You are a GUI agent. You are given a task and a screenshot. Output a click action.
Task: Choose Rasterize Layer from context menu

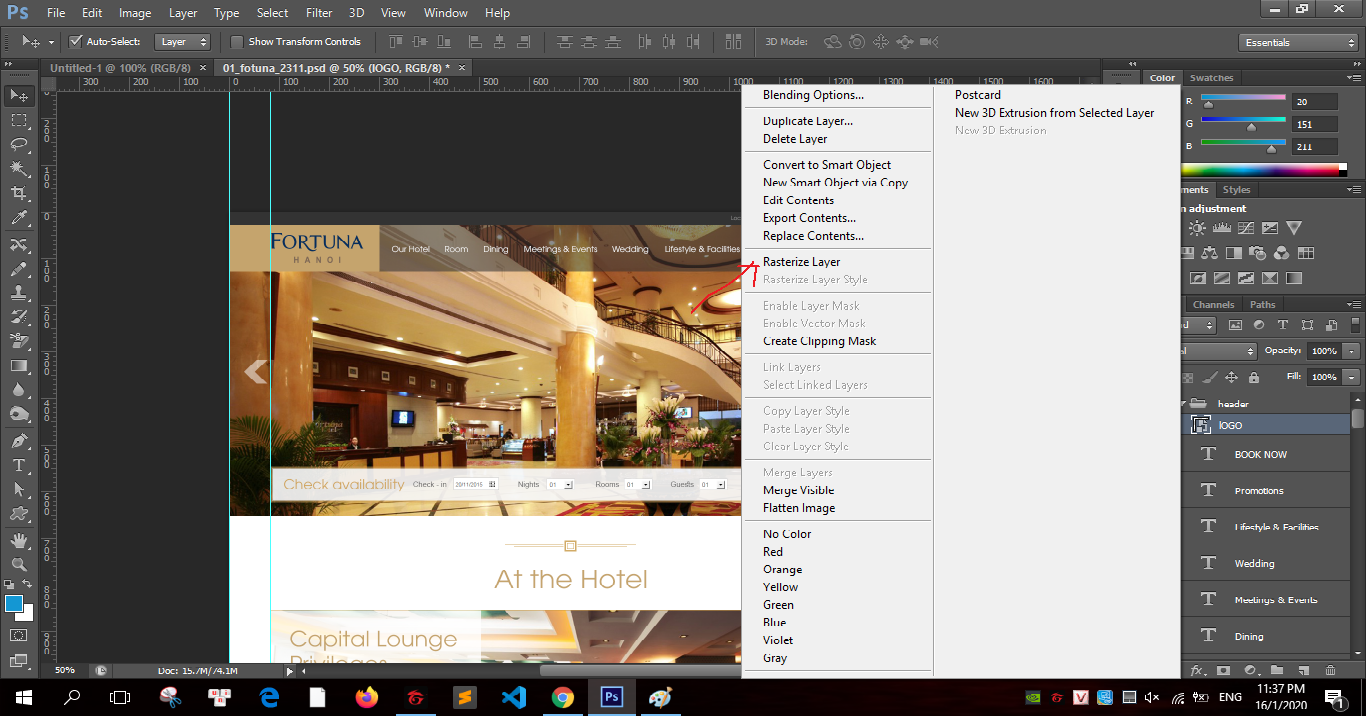click(801, 262)
